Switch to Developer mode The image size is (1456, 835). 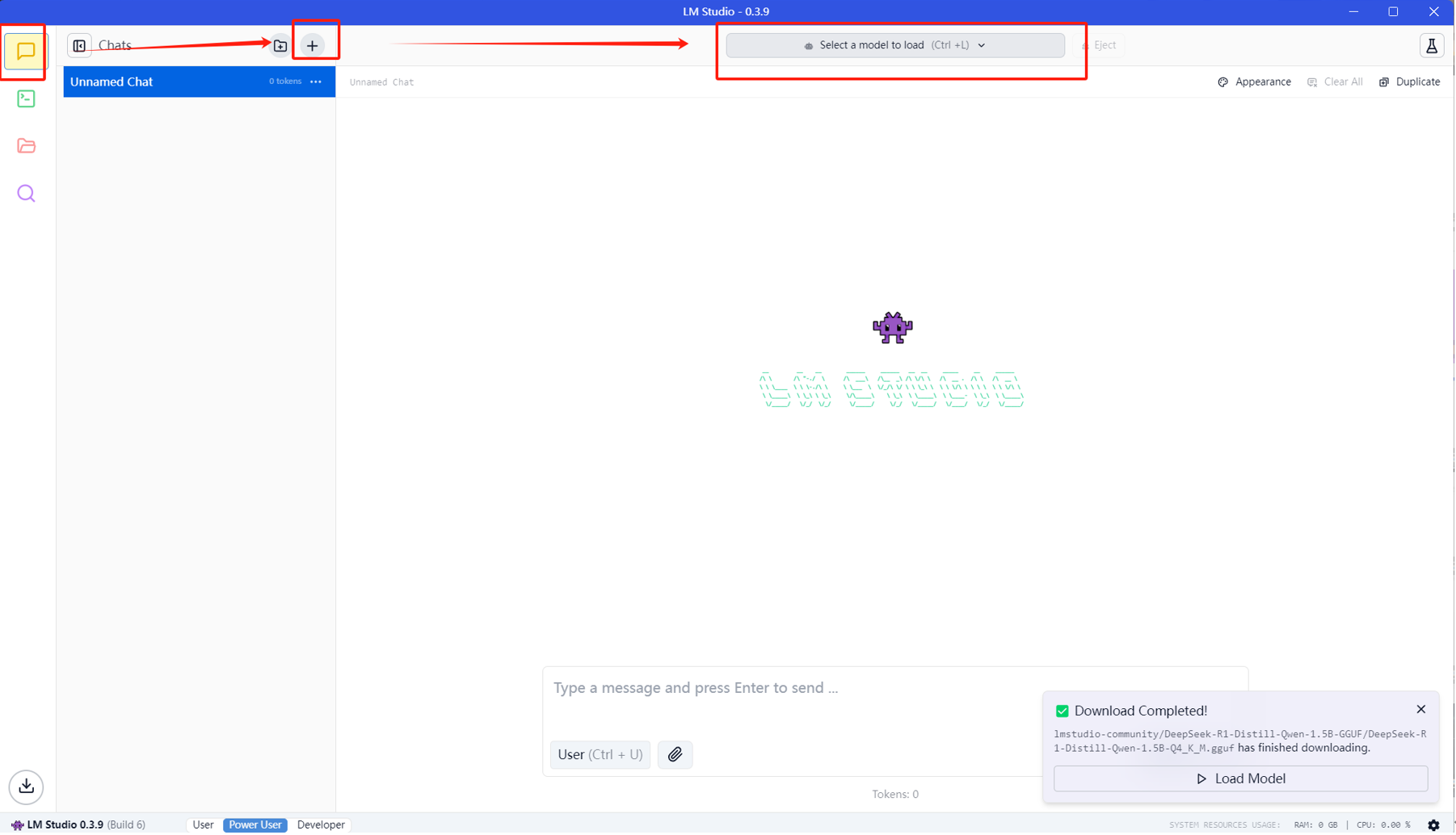pos(322,826)
